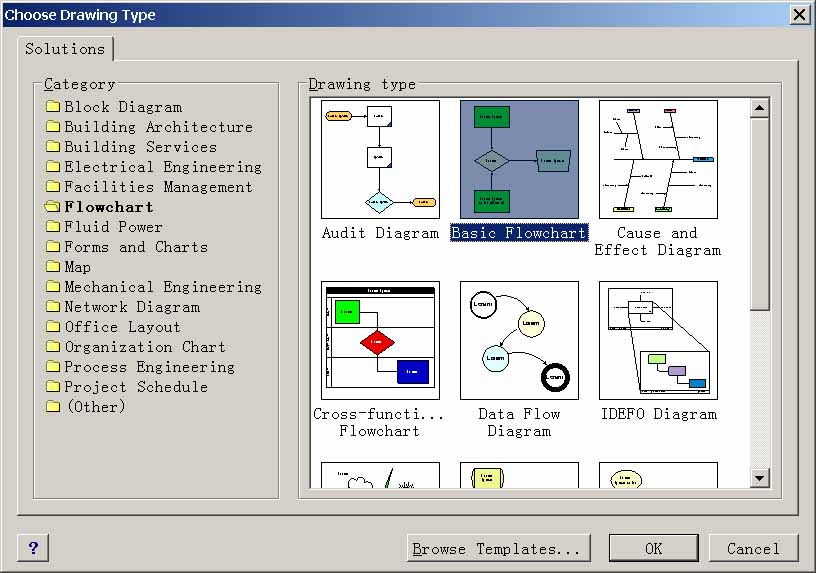Choose the Basic Flowchart drawing type

[519, 160]
